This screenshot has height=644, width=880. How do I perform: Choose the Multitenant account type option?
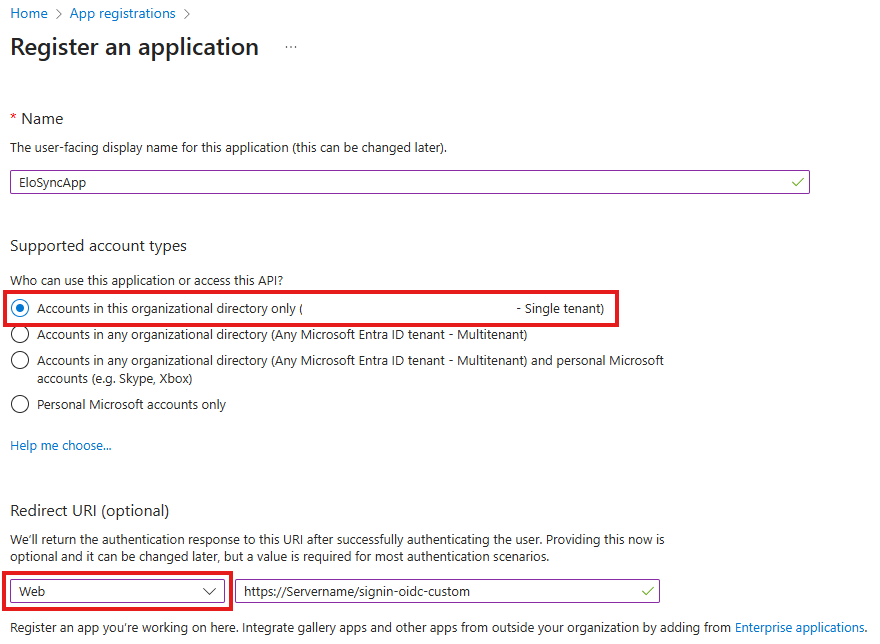(x=21, y=334)
